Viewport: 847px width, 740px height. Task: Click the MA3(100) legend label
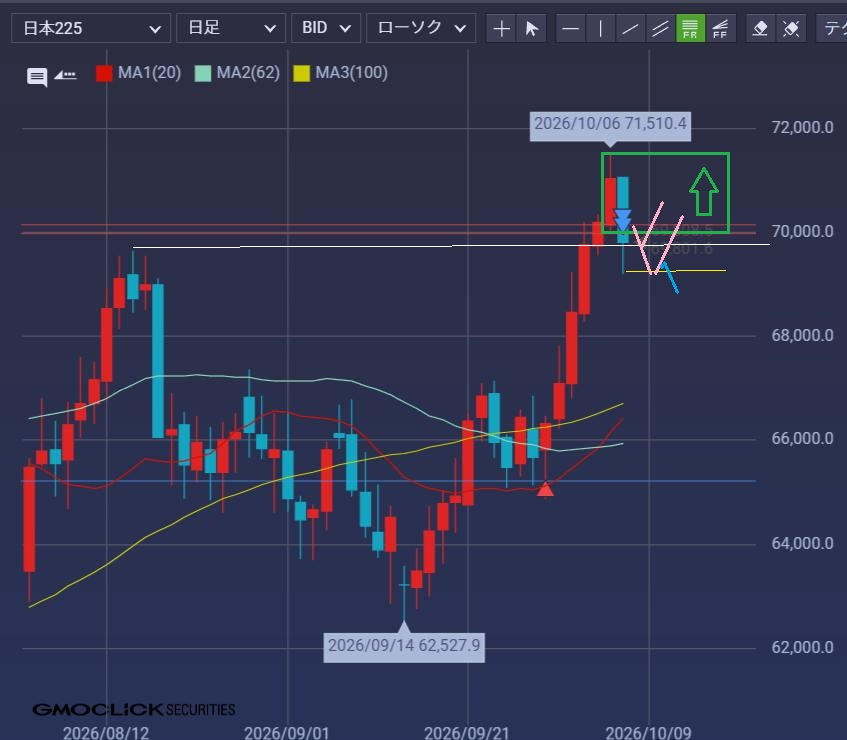(352, 73)
